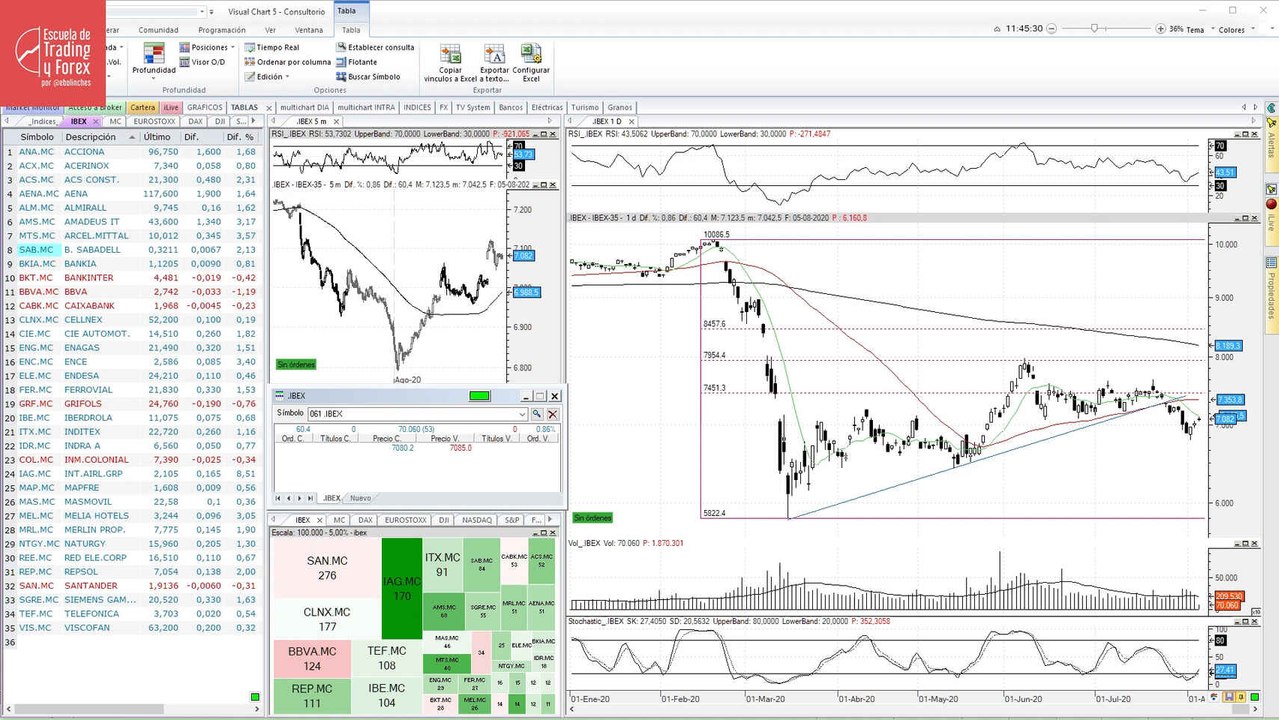The width and height of the screenshot is (1279, 720).
Task: Open the Programación ribbon tab
Action: (221, 30)
